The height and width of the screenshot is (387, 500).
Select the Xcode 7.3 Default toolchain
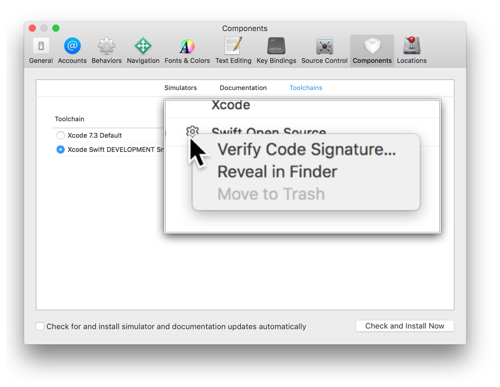point(60,135)
